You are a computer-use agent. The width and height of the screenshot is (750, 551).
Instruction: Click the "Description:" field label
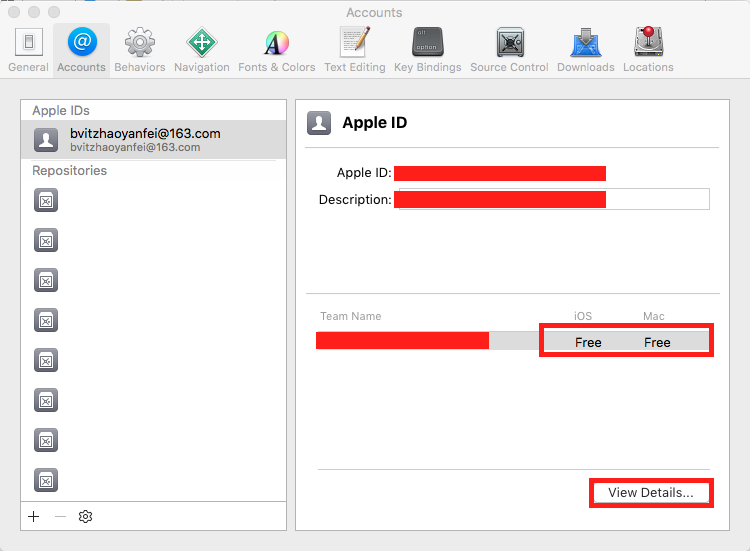coord(355,199)
